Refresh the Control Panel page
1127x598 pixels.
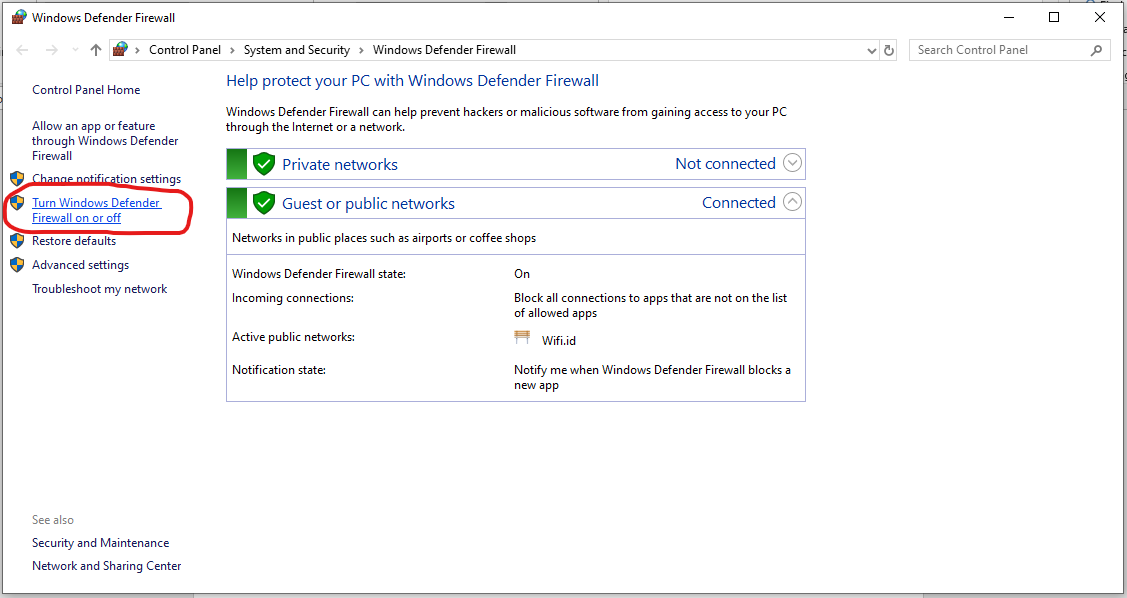coord(889,50)
